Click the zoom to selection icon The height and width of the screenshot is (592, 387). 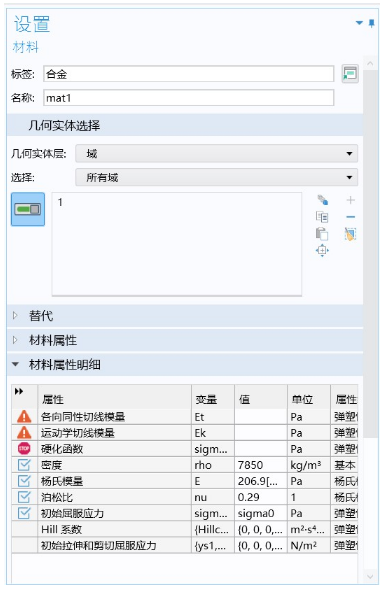tap(322, 250)
